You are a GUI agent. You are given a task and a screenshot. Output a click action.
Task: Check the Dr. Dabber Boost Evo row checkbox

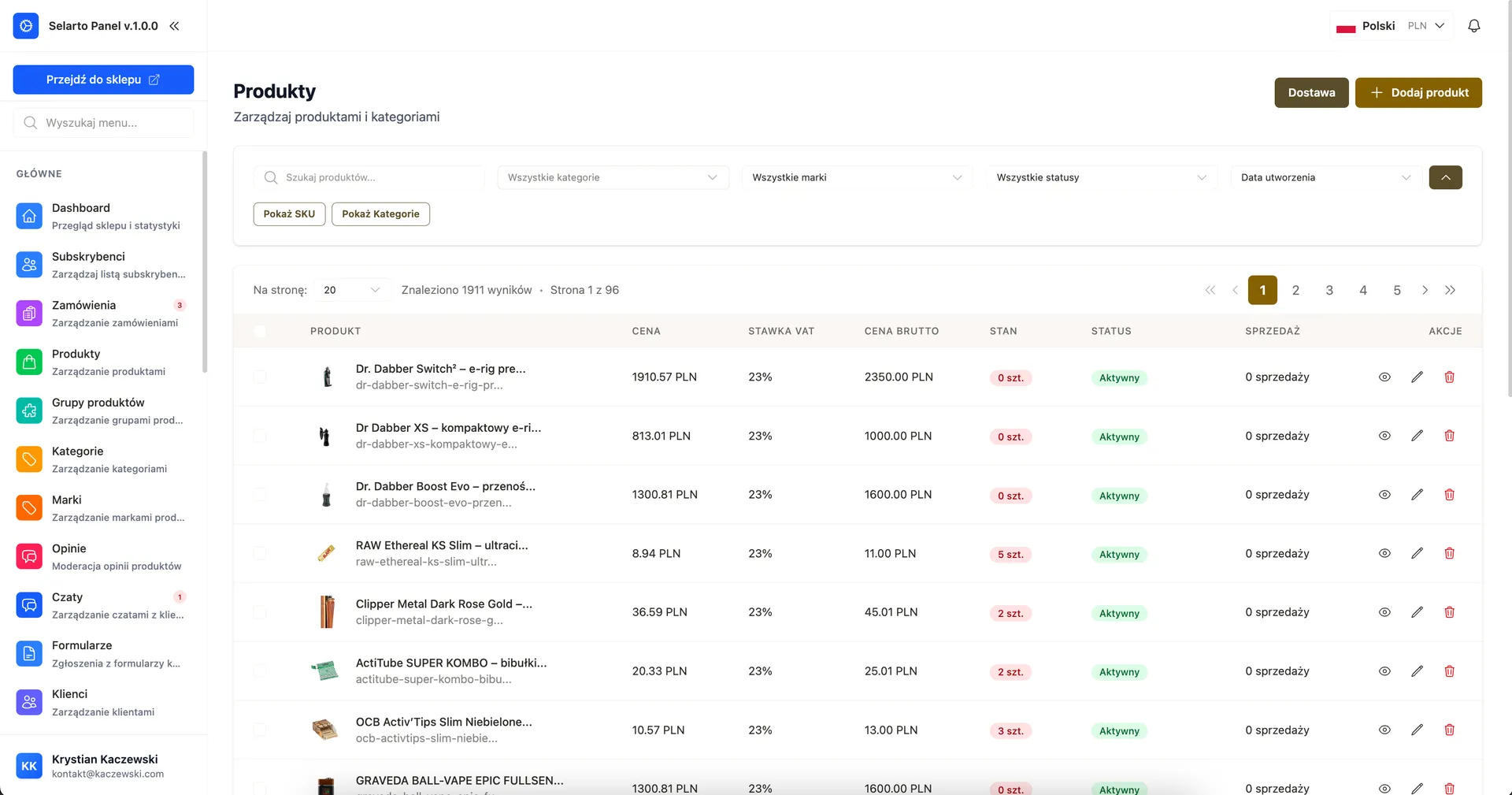coord(260,495)
